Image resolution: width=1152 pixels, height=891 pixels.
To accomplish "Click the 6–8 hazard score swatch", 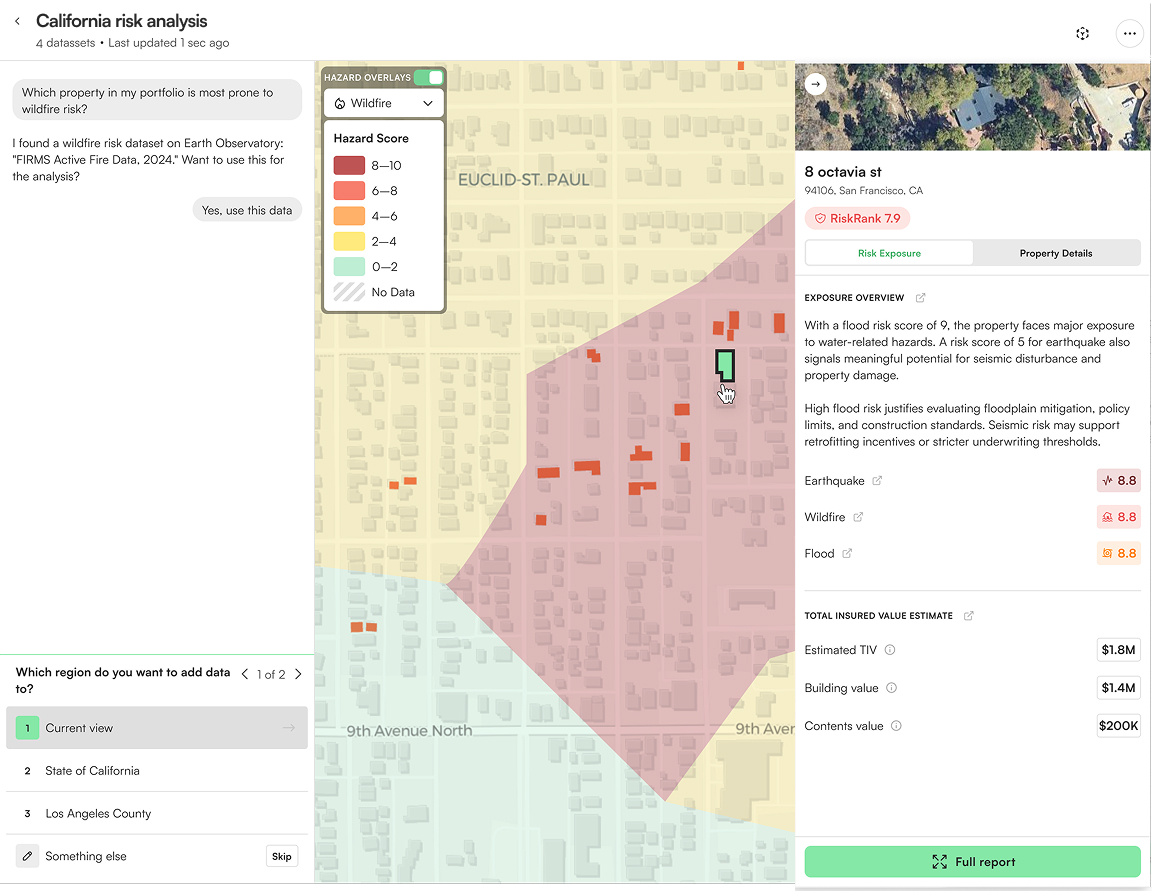I will [349, 191].
